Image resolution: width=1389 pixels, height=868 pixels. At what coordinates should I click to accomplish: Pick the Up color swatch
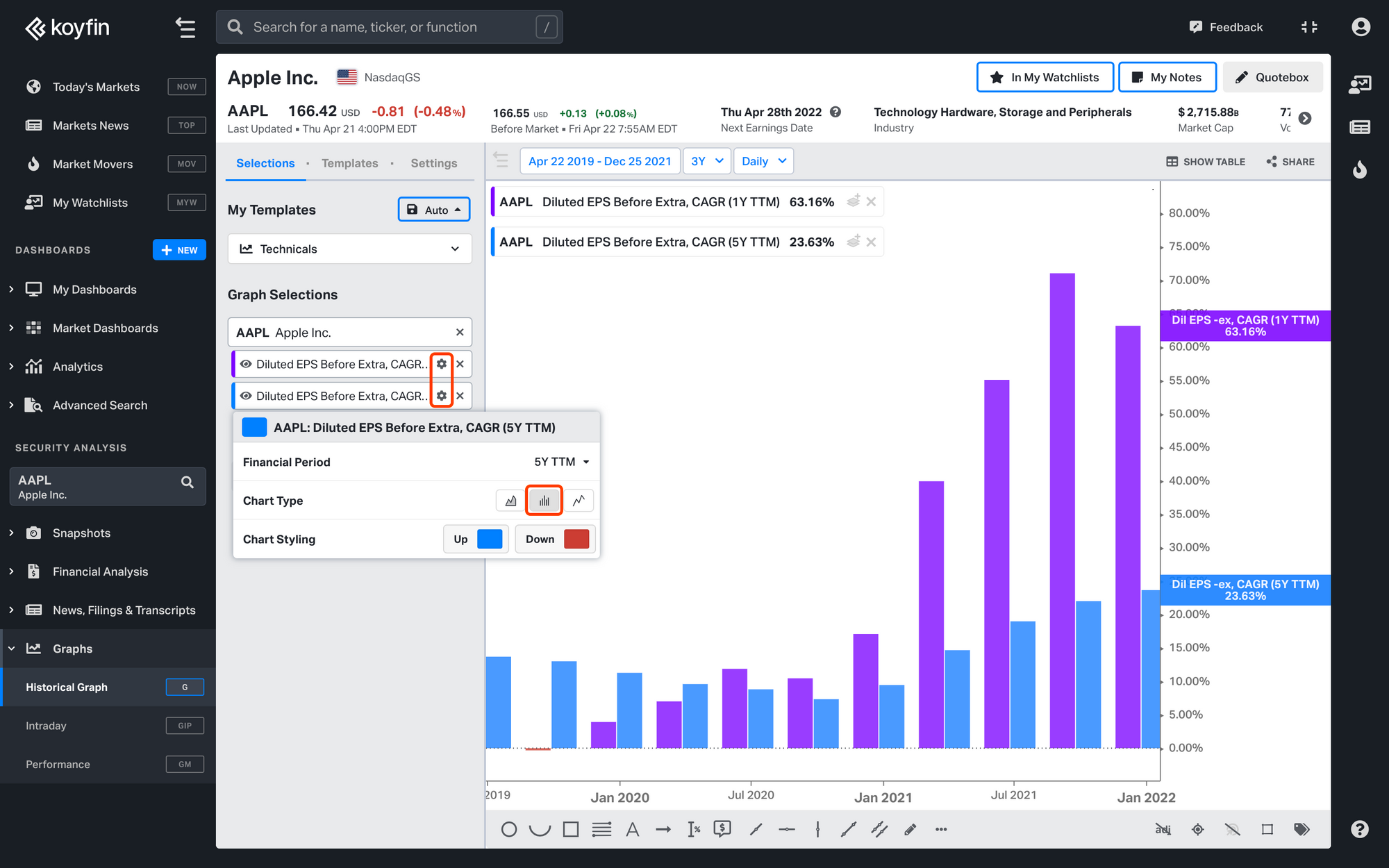click(490, 539)
